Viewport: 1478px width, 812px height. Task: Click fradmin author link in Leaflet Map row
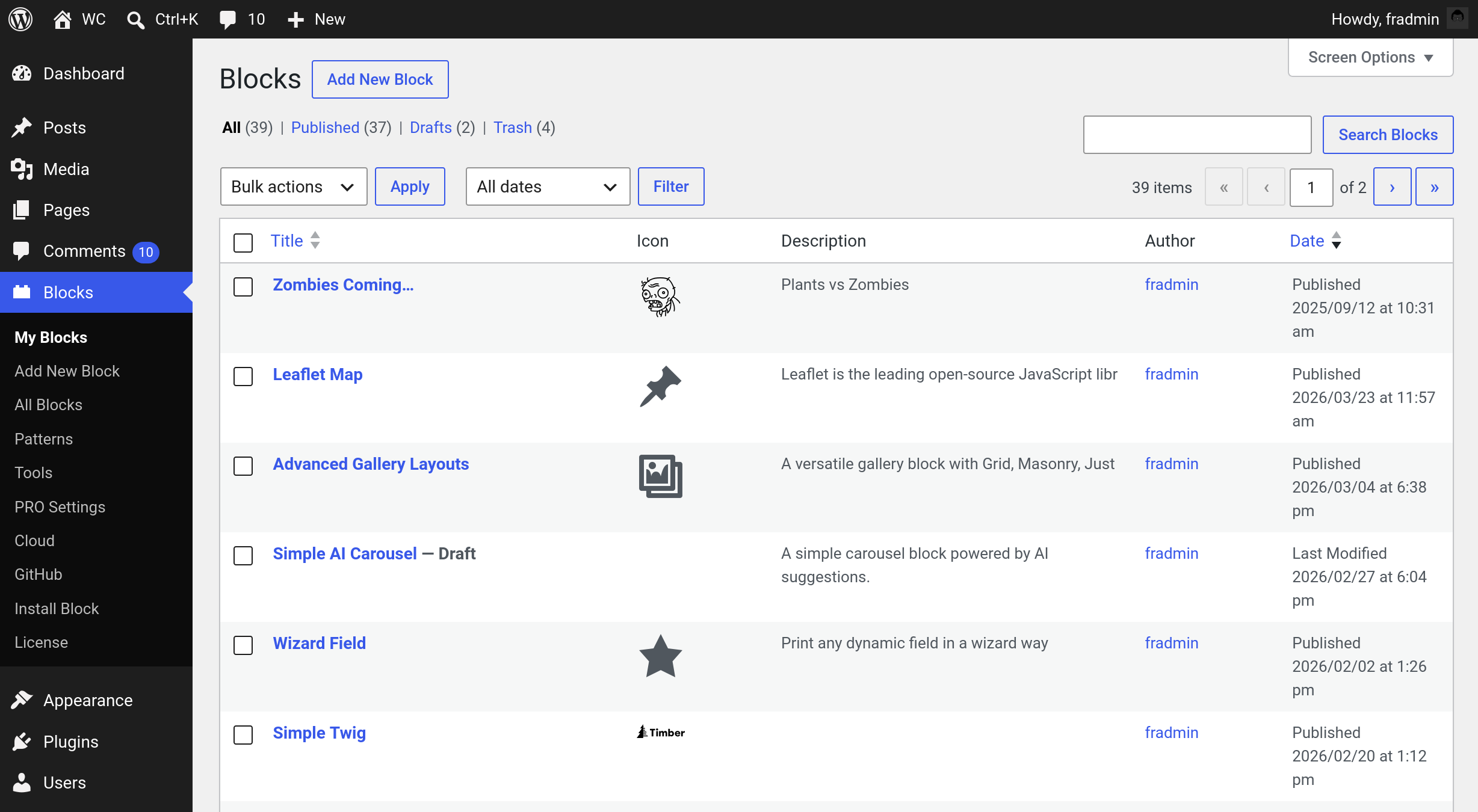(1171, 374)
